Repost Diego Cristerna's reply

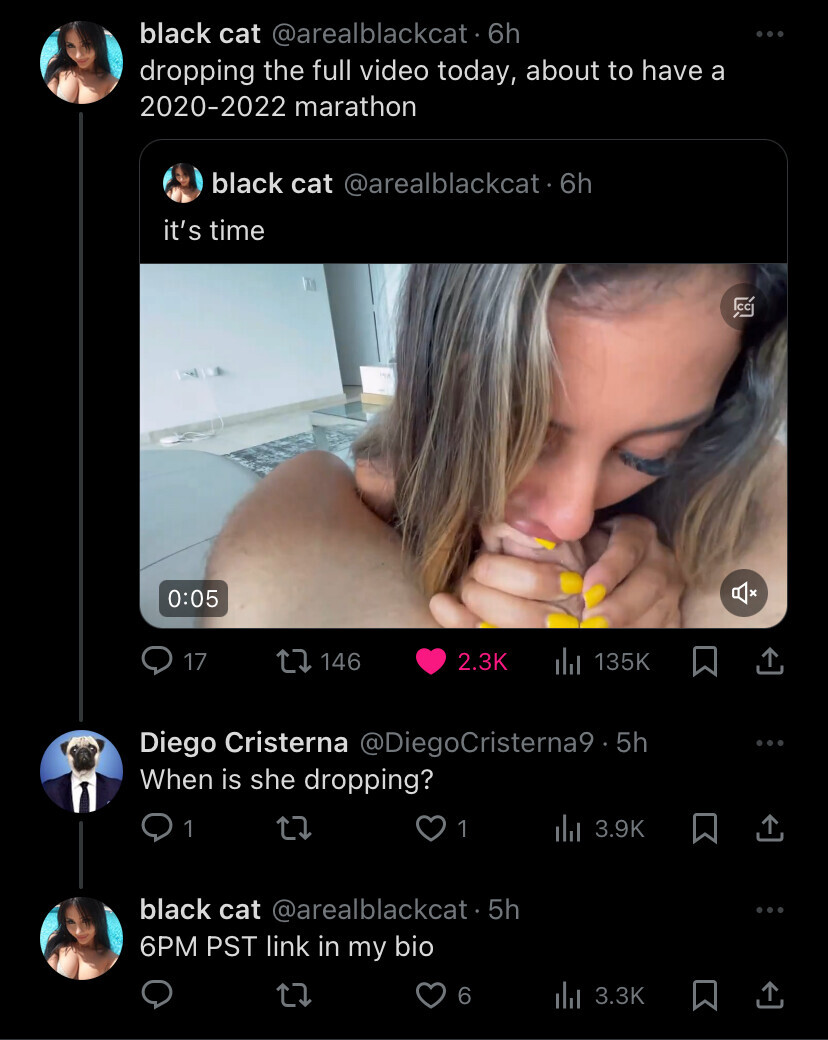[292, 829]
